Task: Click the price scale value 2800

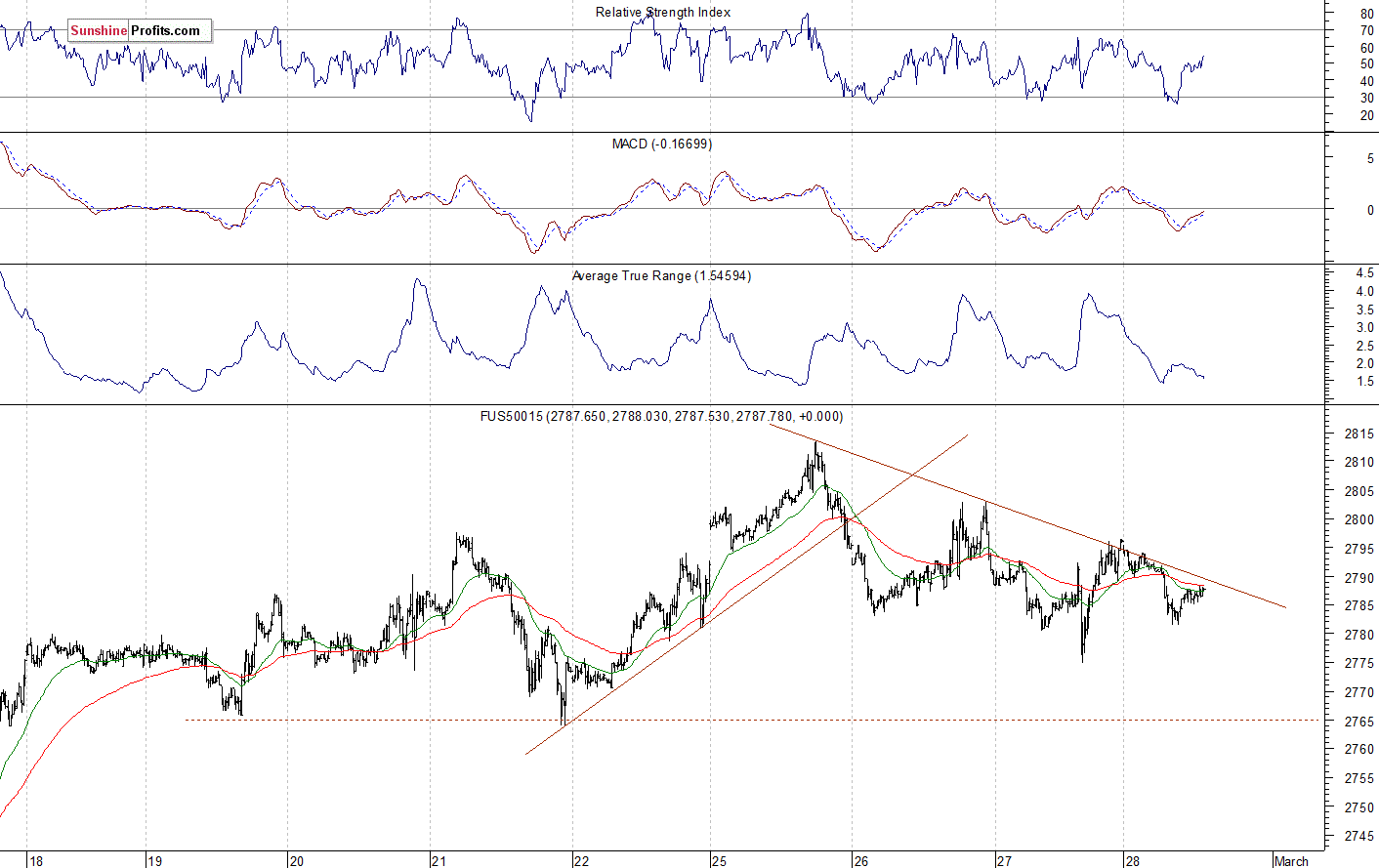Action: tap(1359, 519)
